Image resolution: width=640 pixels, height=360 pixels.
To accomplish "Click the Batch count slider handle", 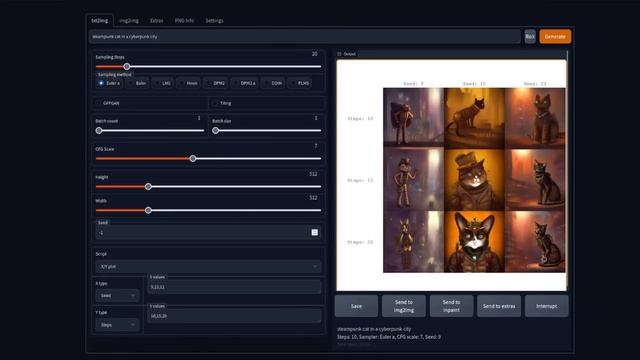I will 99,131.
